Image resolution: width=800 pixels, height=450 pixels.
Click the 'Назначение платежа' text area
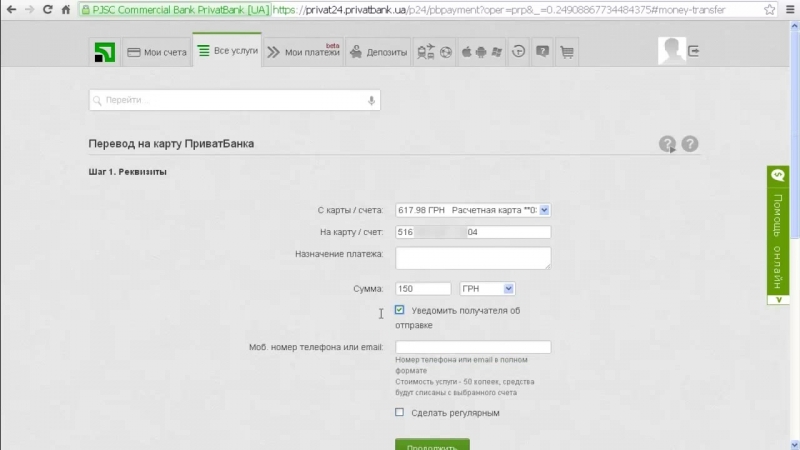coord(473,258)
